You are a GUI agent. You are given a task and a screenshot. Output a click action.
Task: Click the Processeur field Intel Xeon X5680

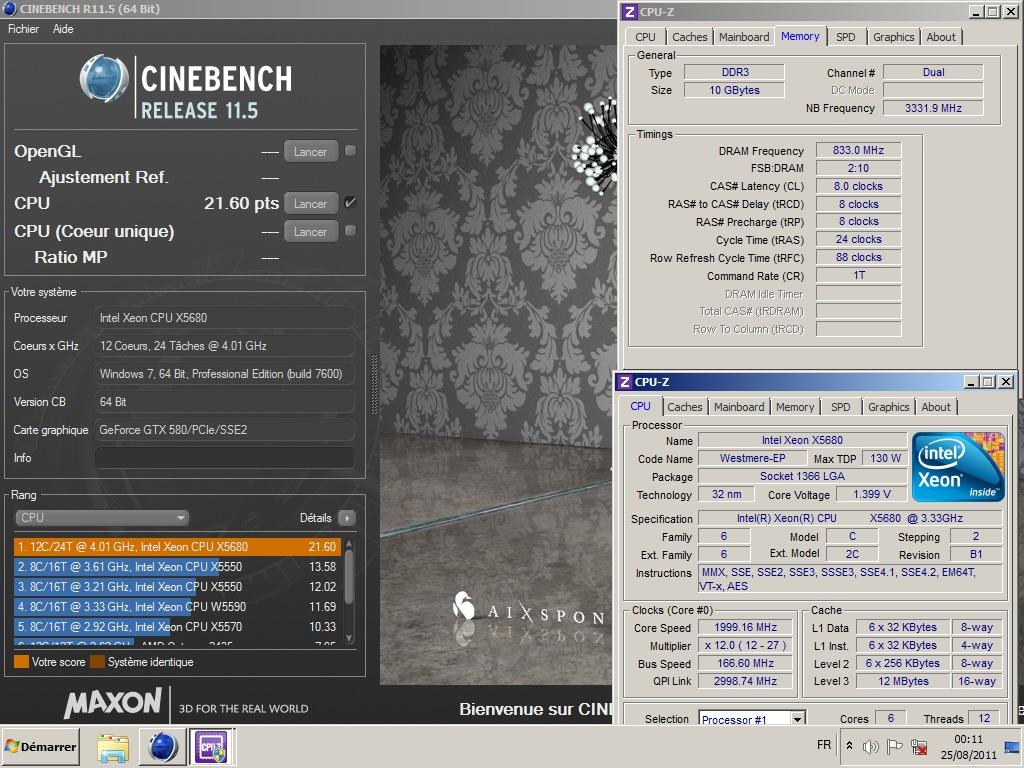click(225, 318)
